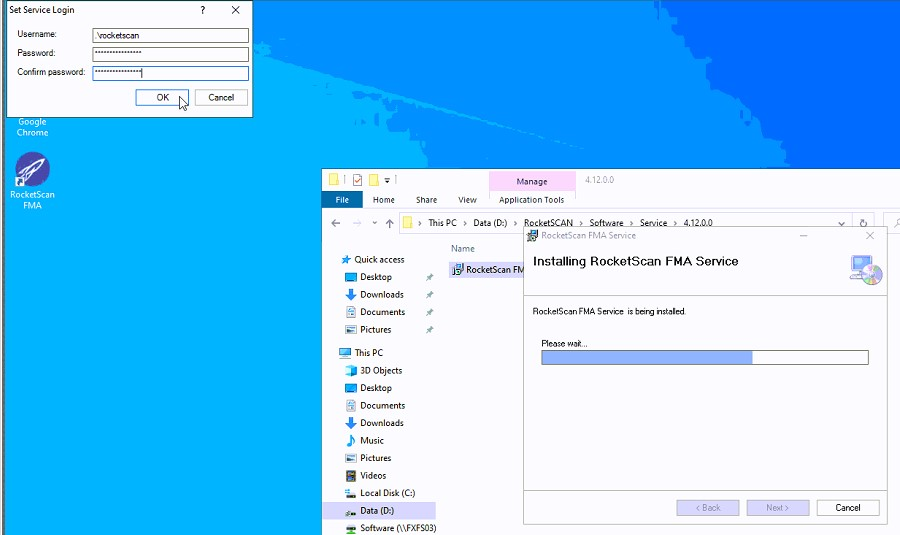The height and width of the screenshot is (535, 900).
Task: Click the RocketScan FMA Service title icon
Action: pyautogui.click(x=532, y=235)
